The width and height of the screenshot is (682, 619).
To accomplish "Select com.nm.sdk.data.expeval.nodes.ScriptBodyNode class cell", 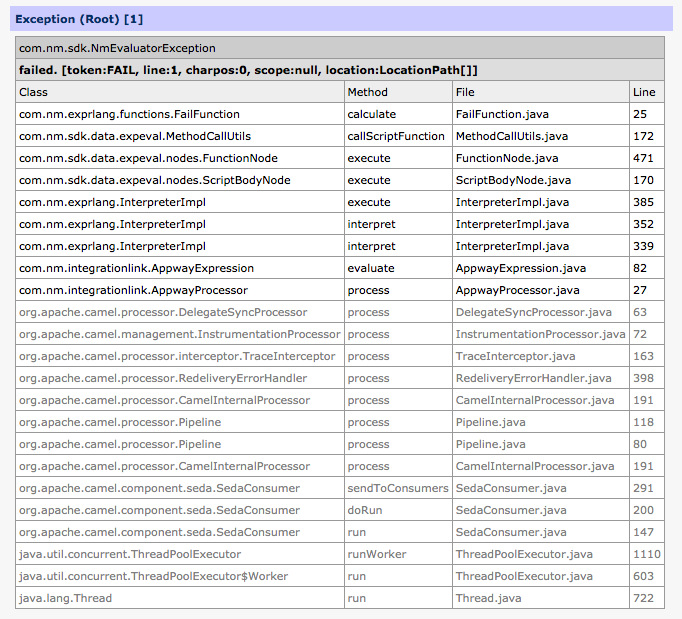I will point(180,180).
